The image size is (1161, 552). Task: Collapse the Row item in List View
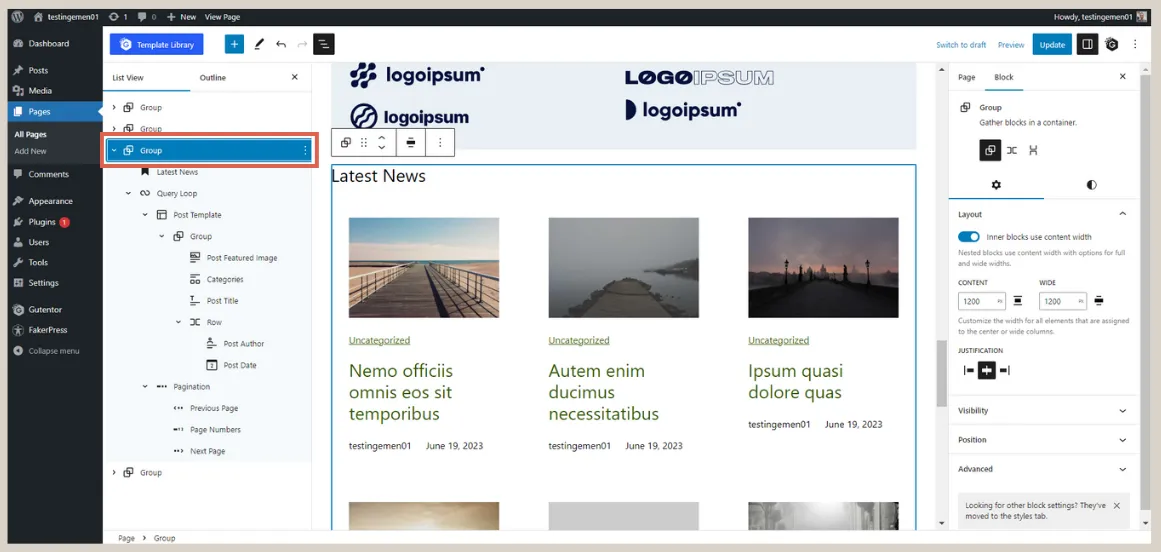point(178,322)
